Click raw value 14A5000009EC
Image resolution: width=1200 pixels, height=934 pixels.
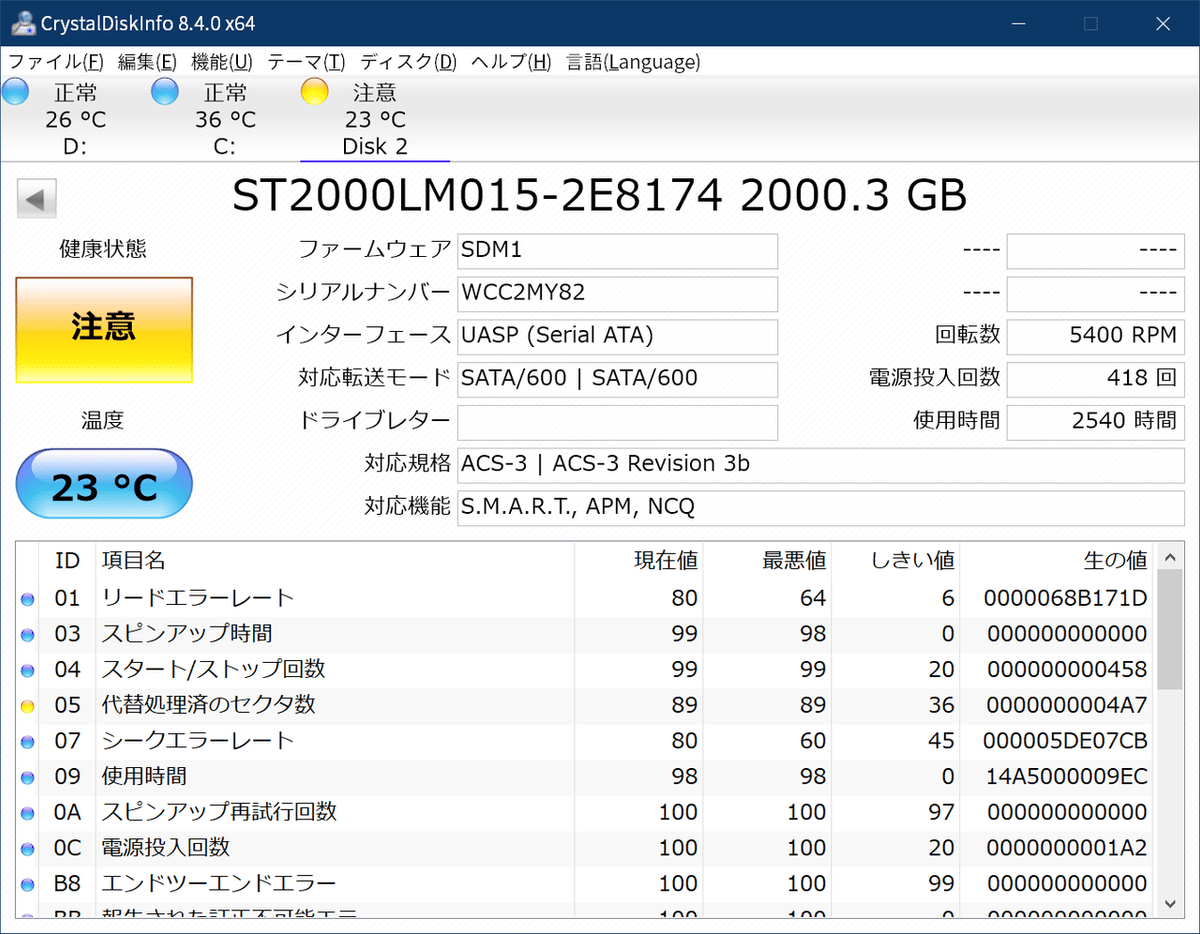1067,777
